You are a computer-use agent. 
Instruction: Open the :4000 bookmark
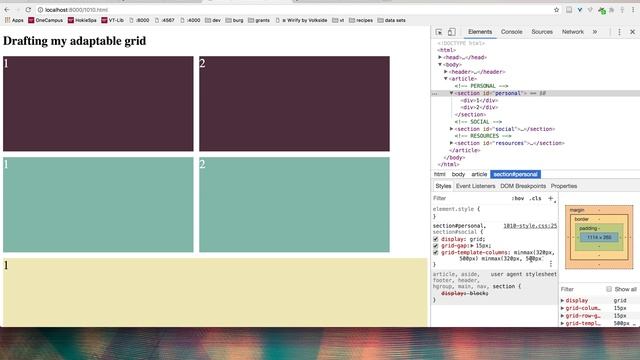(190, 20)
